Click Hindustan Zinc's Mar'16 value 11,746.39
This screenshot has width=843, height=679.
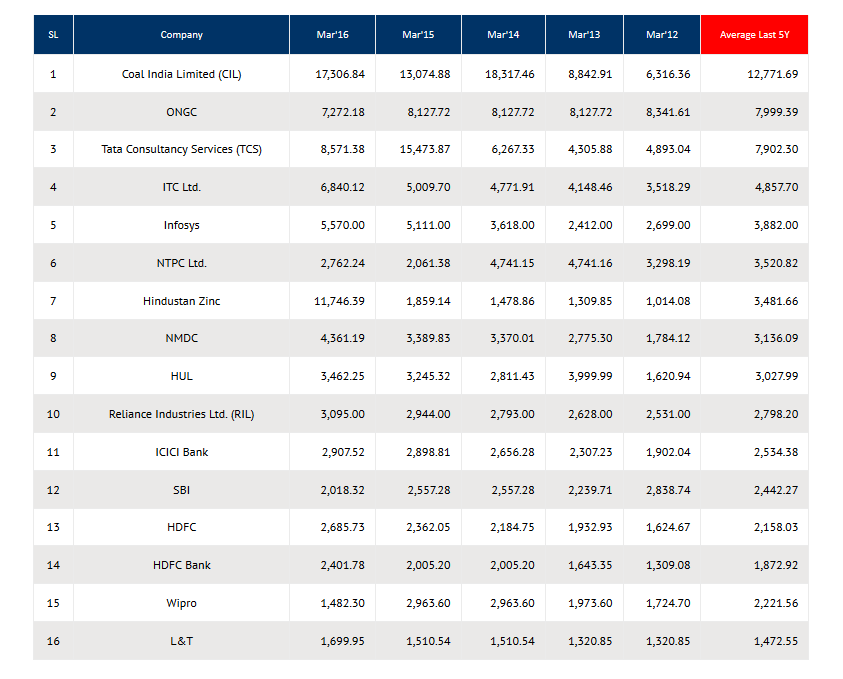coord(339,301)
